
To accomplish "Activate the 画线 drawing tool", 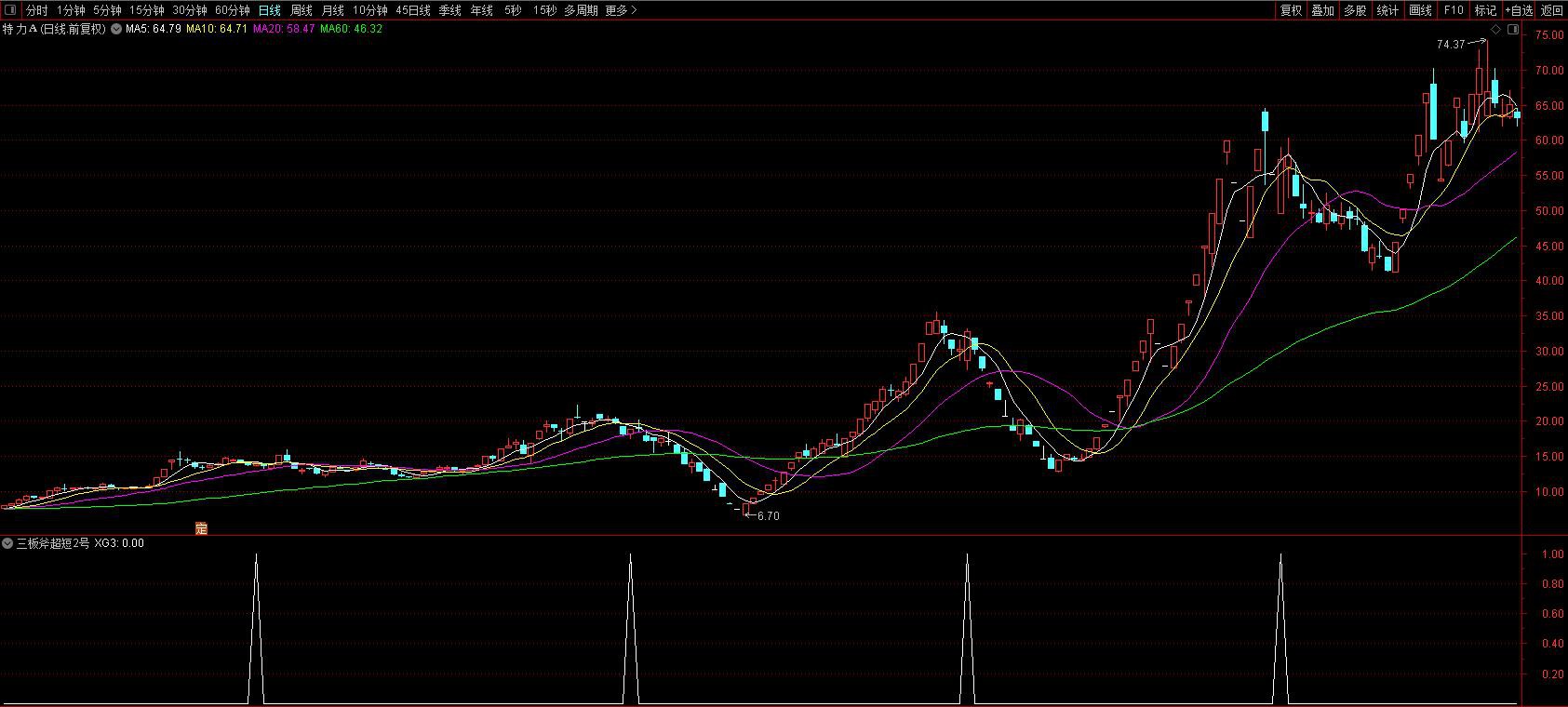I will (1421, 10).
